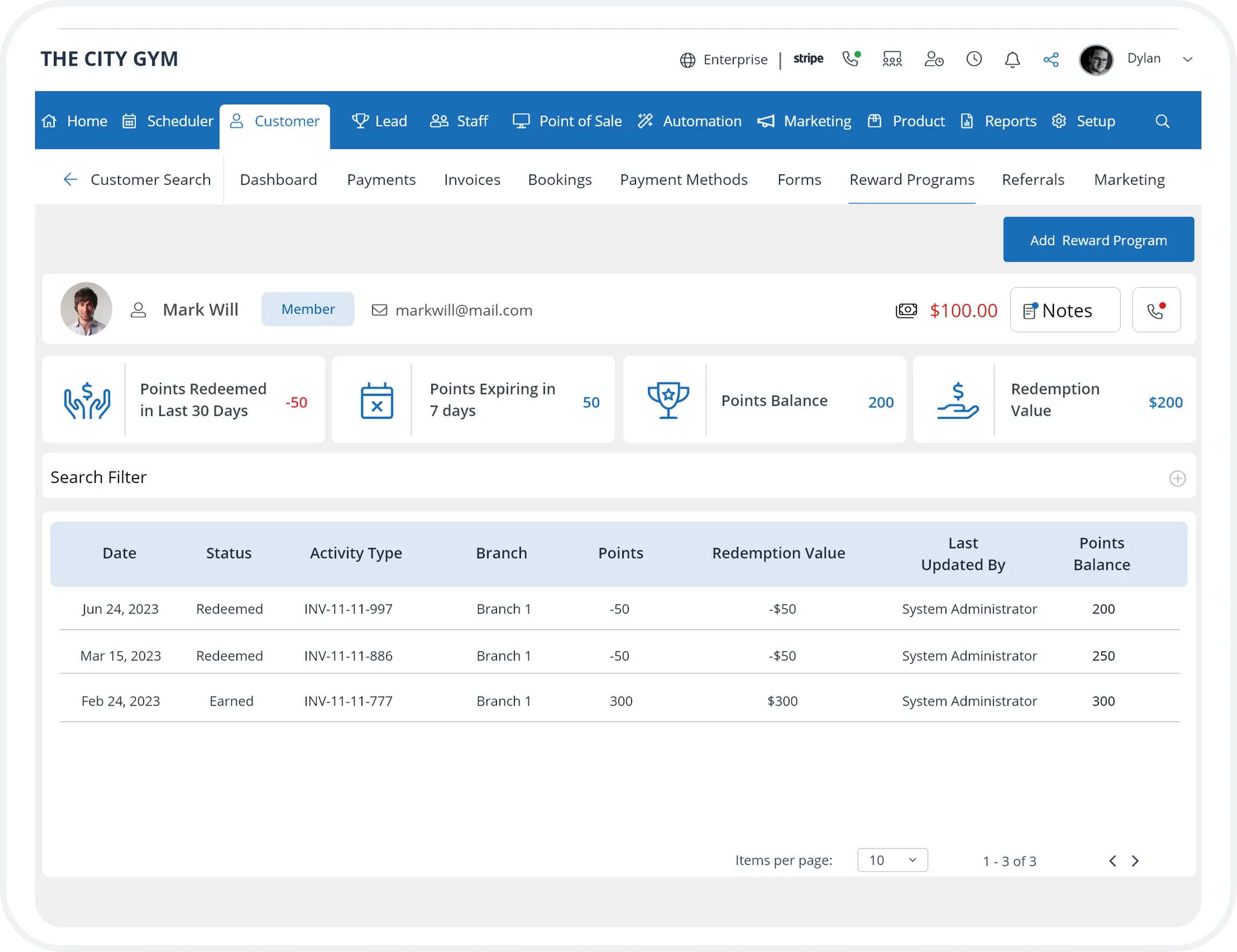Open the clock history icon
This screenshot has height=952, width=1237.
point(973,59)
